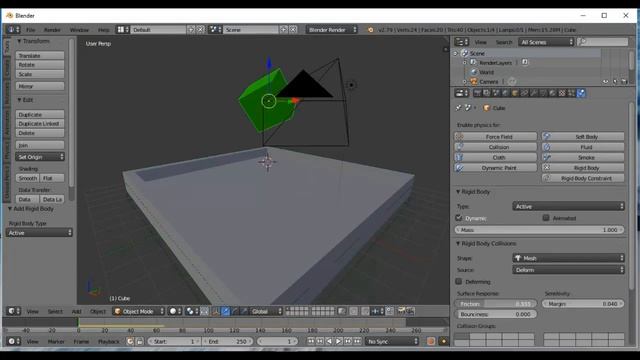Jump to the start frame

tap(311, 341)
